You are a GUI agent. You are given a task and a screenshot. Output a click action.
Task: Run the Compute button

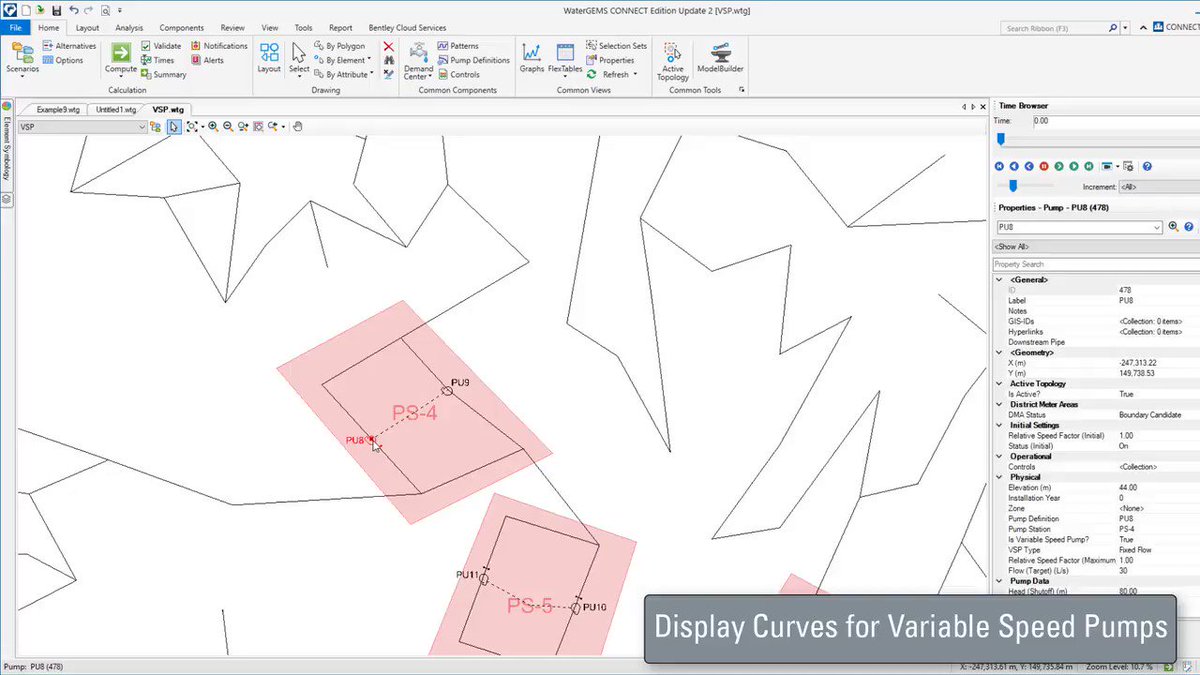[121, 58]
